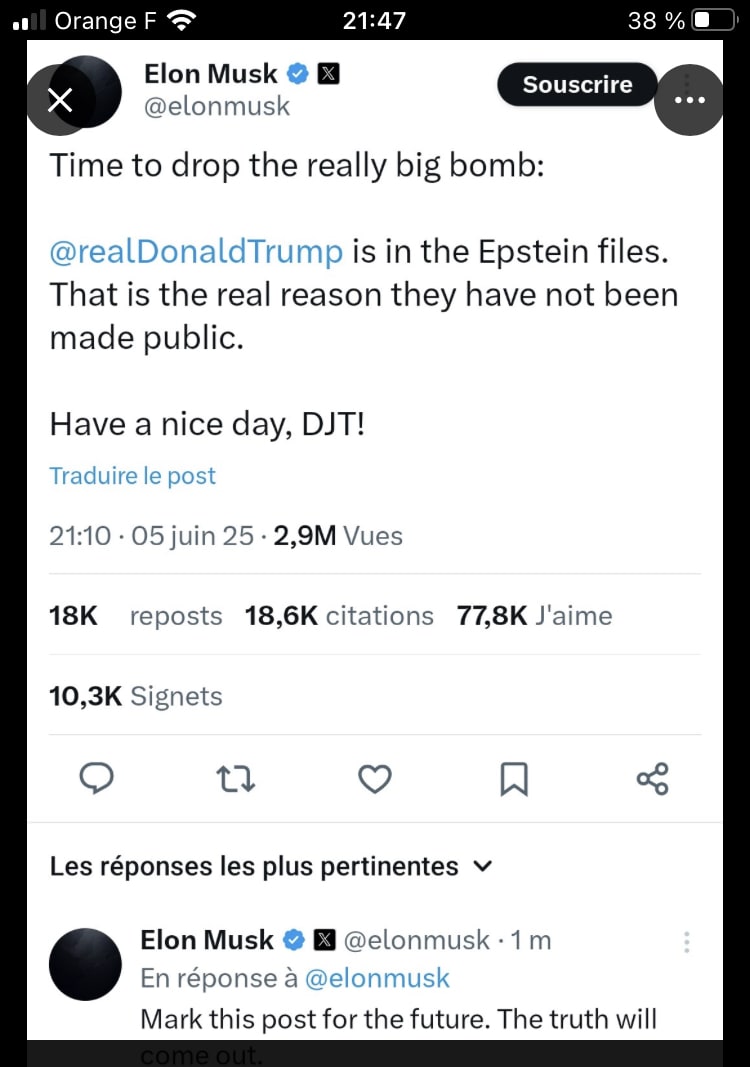The height and width of the screenshot is (1067, 750).
Task: Tap the blue verified checkmark badge in header
Action: (298, 74)
